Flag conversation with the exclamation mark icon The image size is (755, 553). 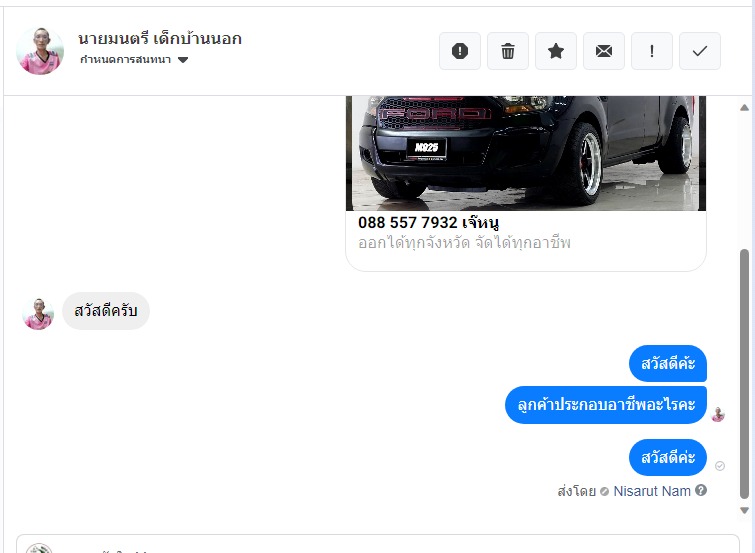click(652, 51)
